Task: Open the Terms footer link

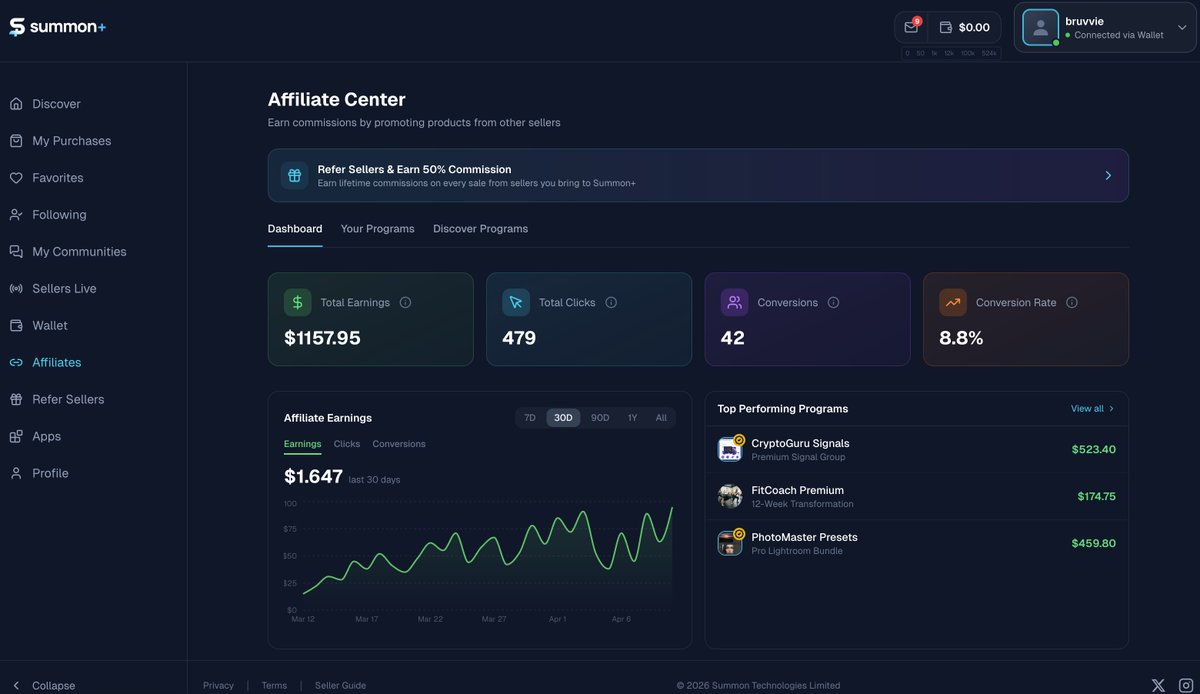Action: (274, 686)
